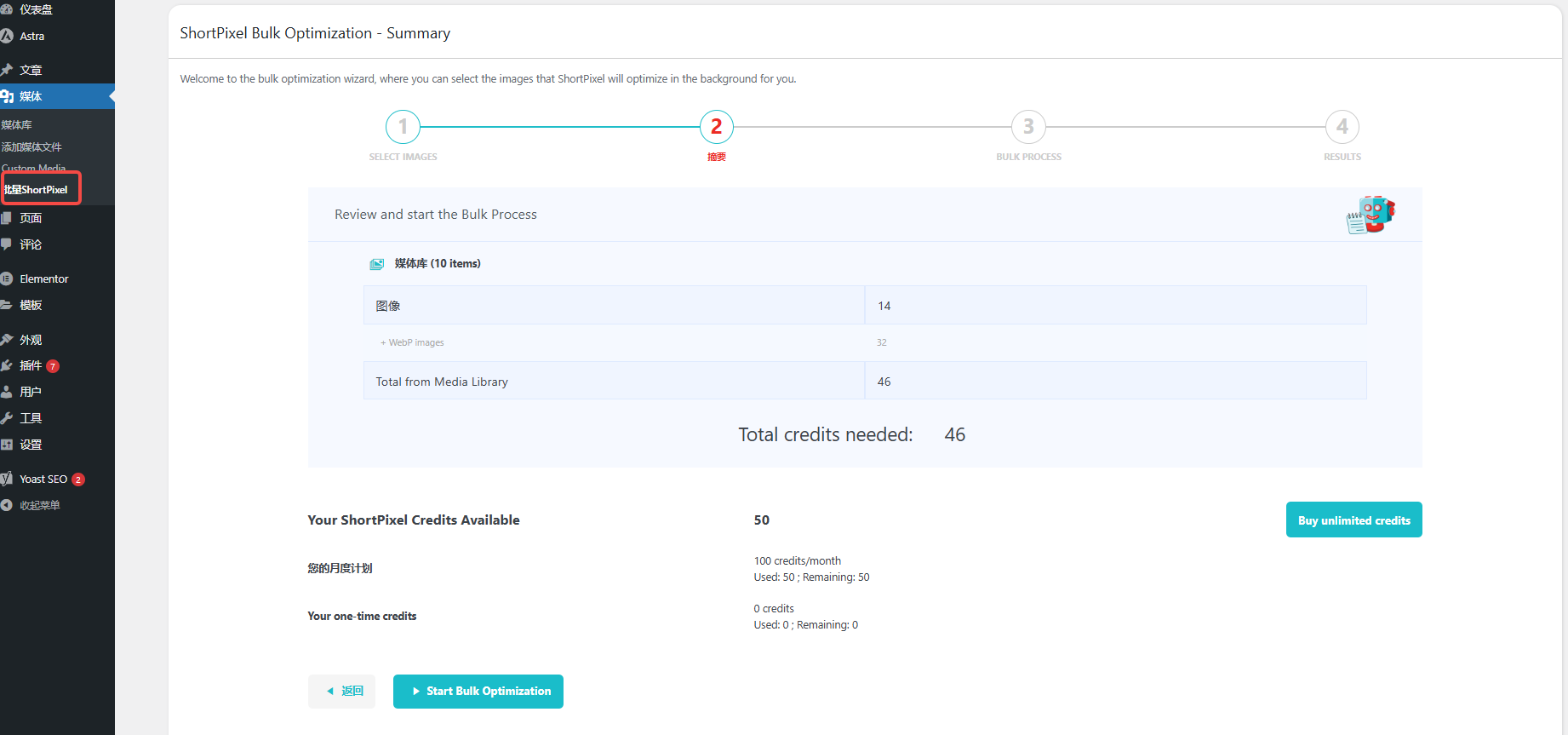Open the Astra theme menu
1568x735 pixels.
[x=31, y=37]
